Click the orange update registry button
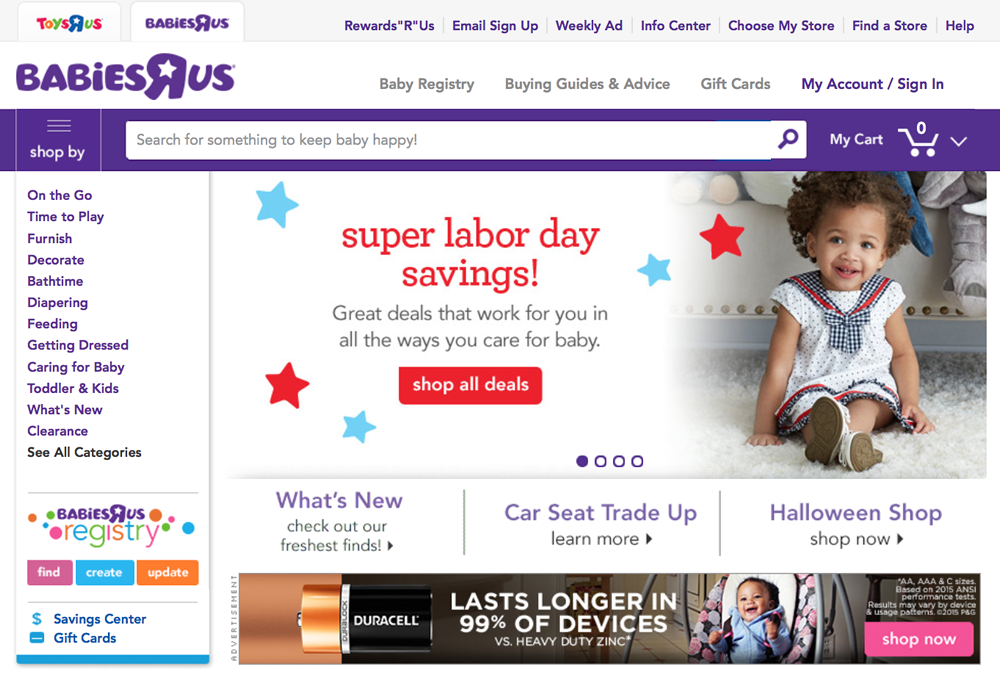Screen dimensions: 1000x692 tap(168, 572)
